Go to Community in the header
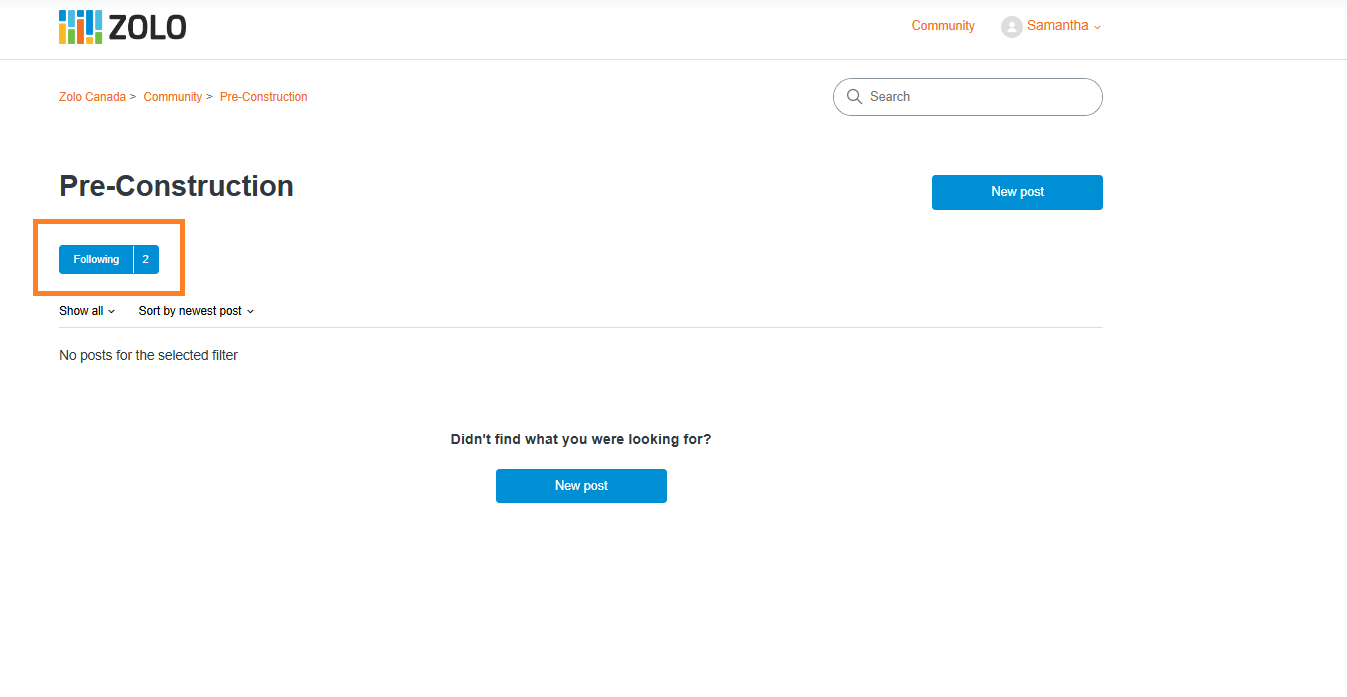The width and height of the screenshot is (1347, 697). 943,26
